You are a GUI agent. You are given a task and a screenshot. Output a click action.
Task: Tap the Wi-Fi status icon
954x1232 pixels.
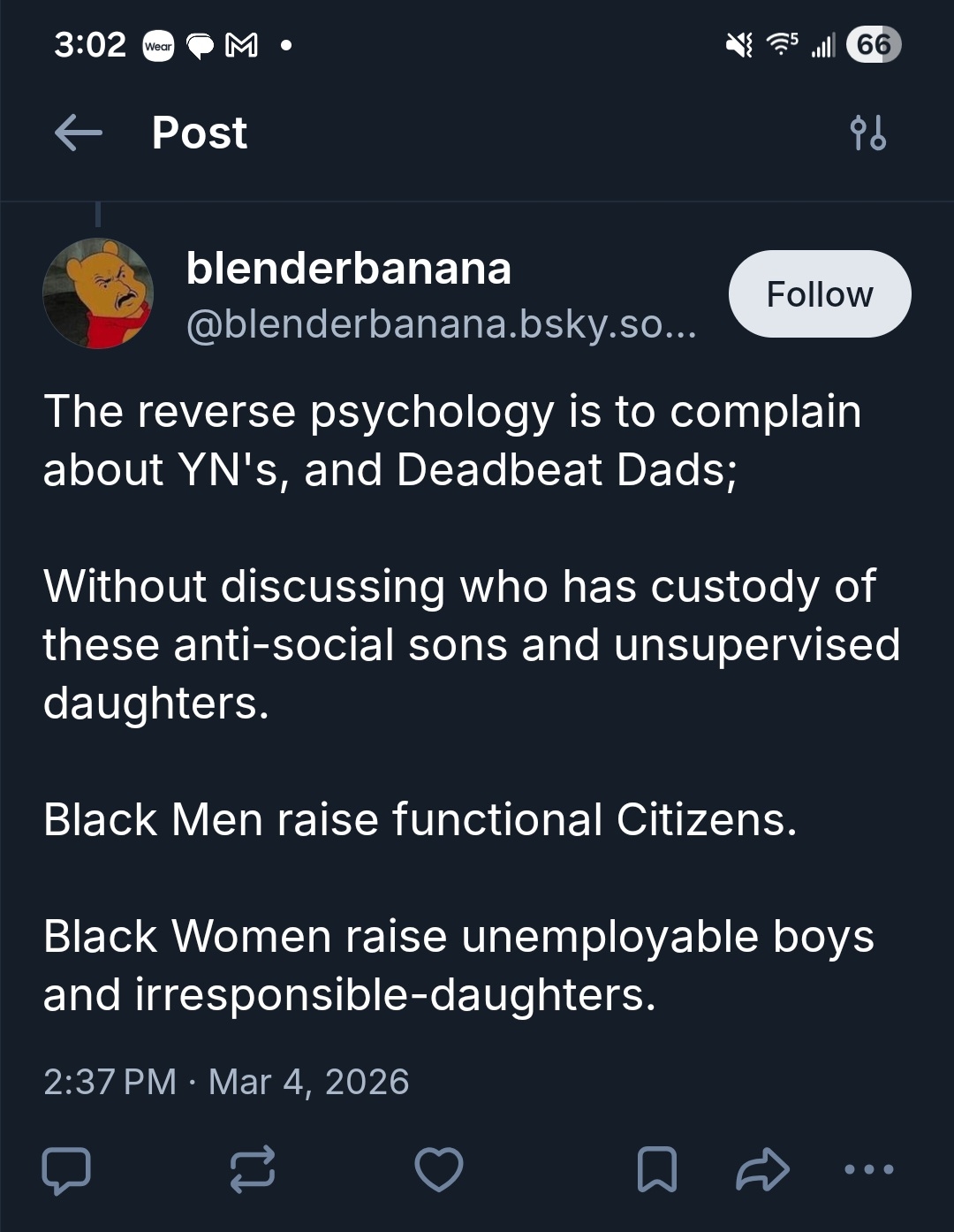pos(781,44)
